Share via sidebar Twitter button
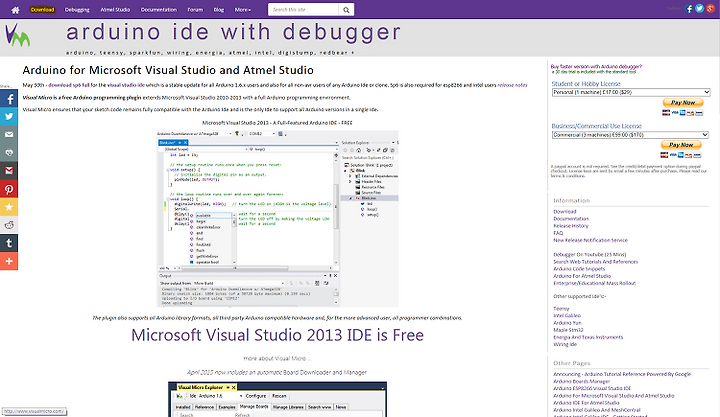The image size is (720, 417). click(9, 117)
